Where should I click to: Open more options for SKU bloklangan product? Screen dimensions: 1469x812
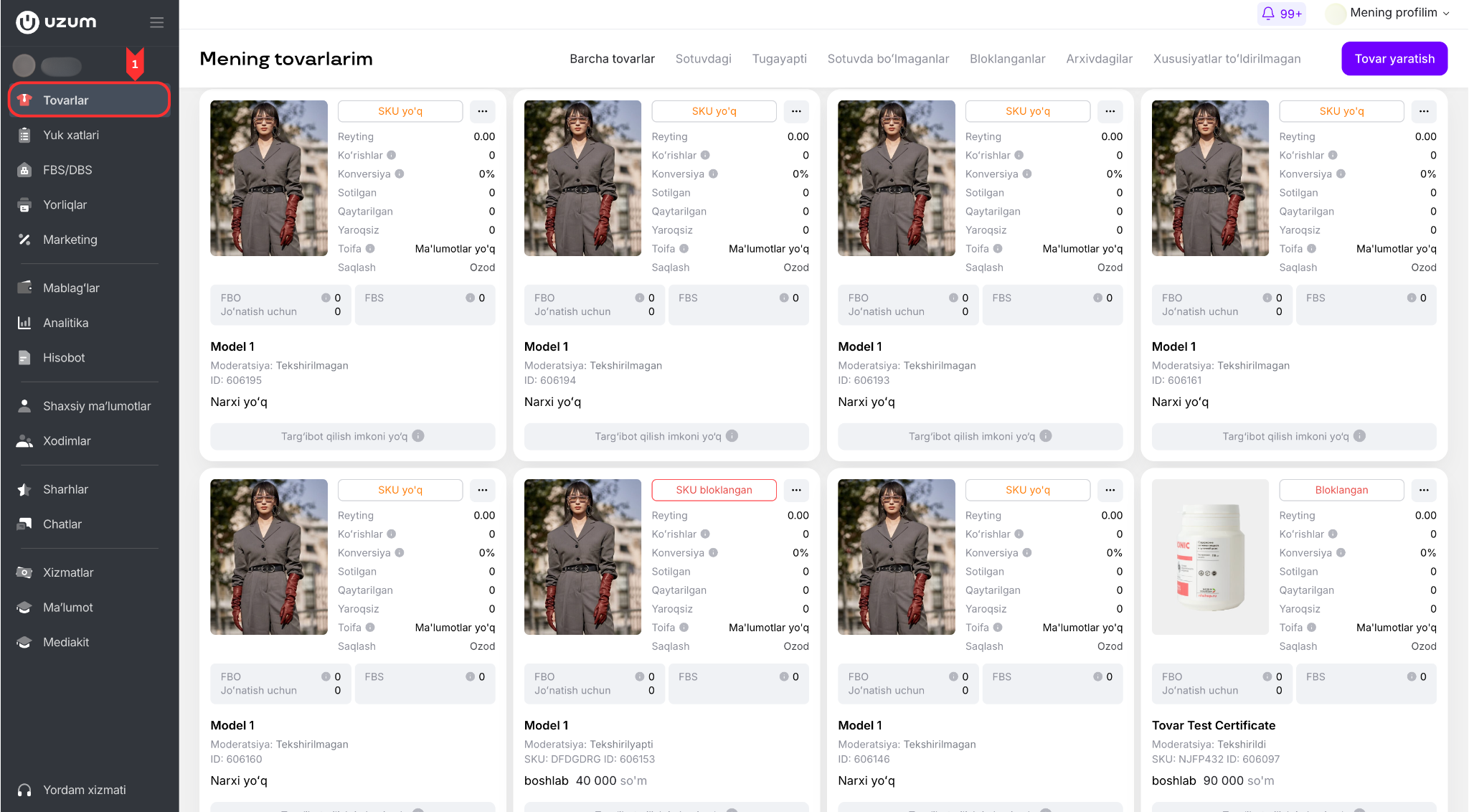click(796, 490)
